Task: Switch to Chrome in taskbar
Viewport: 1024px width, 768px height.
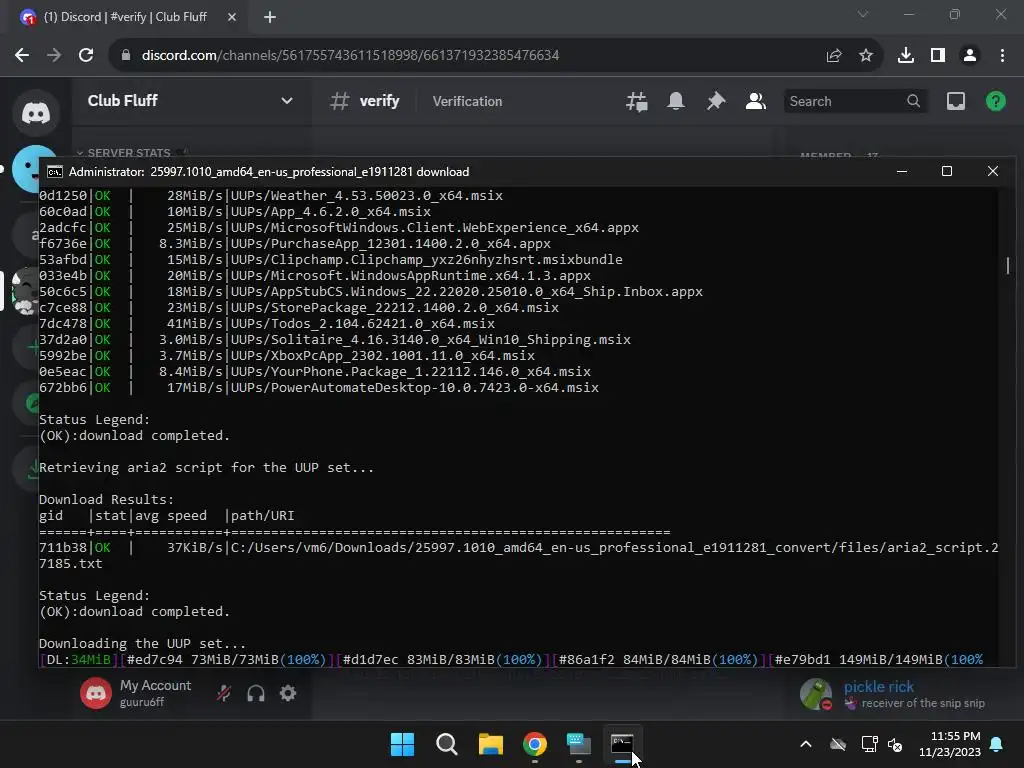Action: (535, 744)
